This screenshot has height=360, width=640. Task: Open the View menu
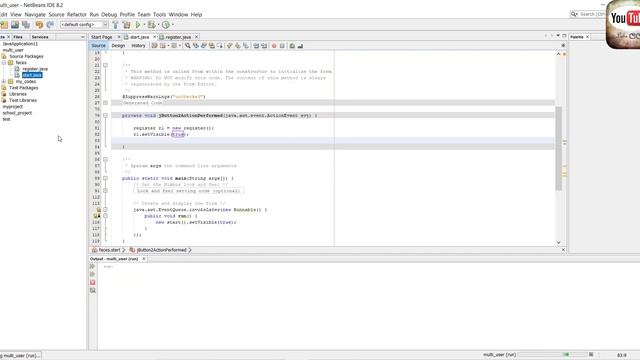coord(16,14)
